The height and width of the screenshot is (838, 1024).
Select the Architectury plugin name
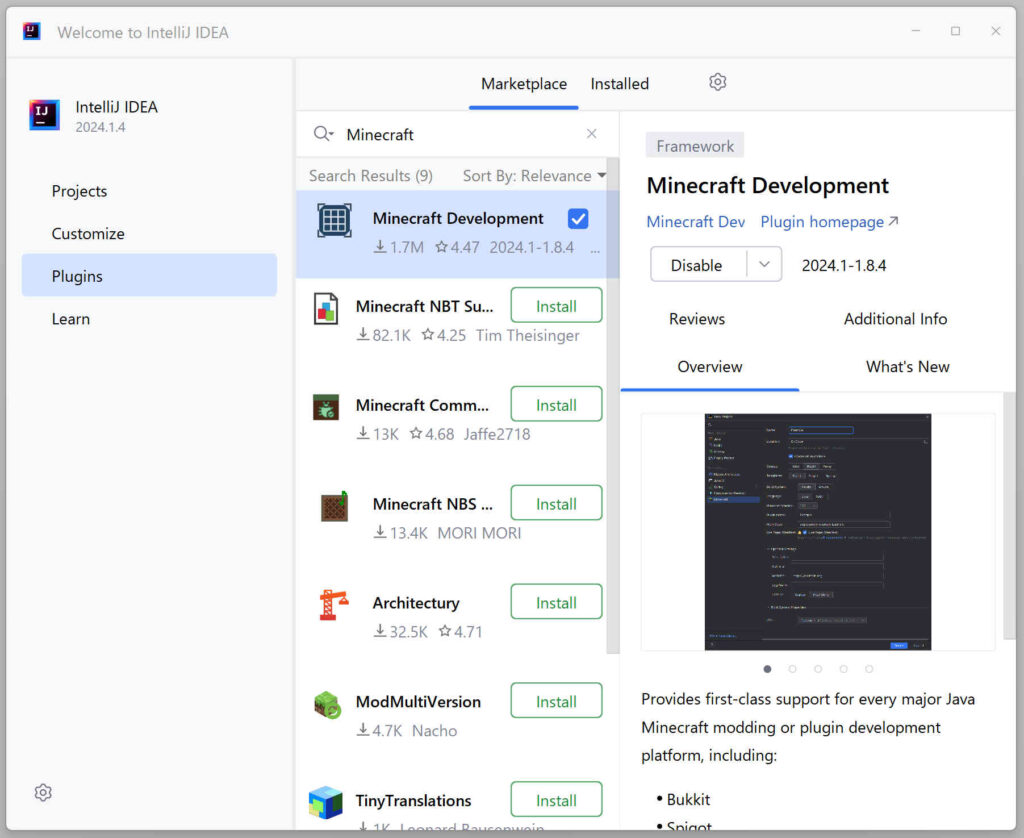416,603
